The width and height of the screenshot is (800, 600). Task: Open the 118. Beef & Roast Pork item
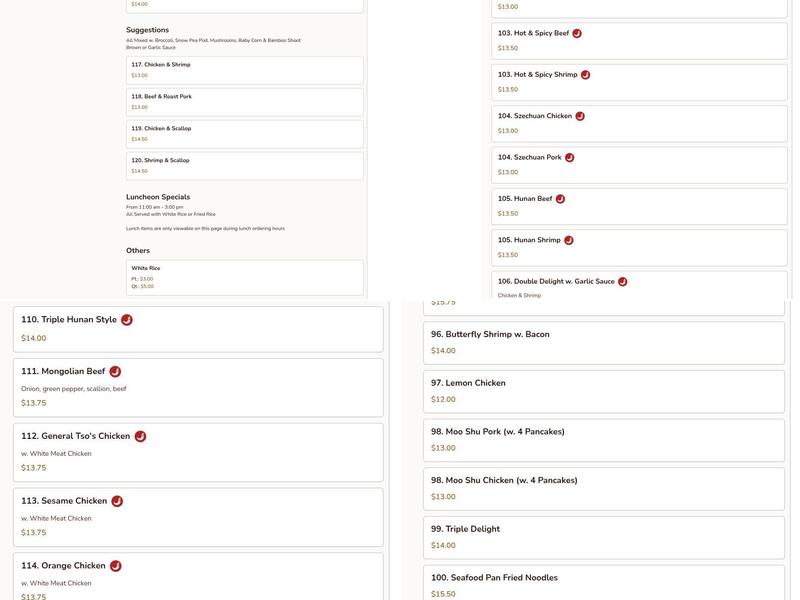(244, 102)
